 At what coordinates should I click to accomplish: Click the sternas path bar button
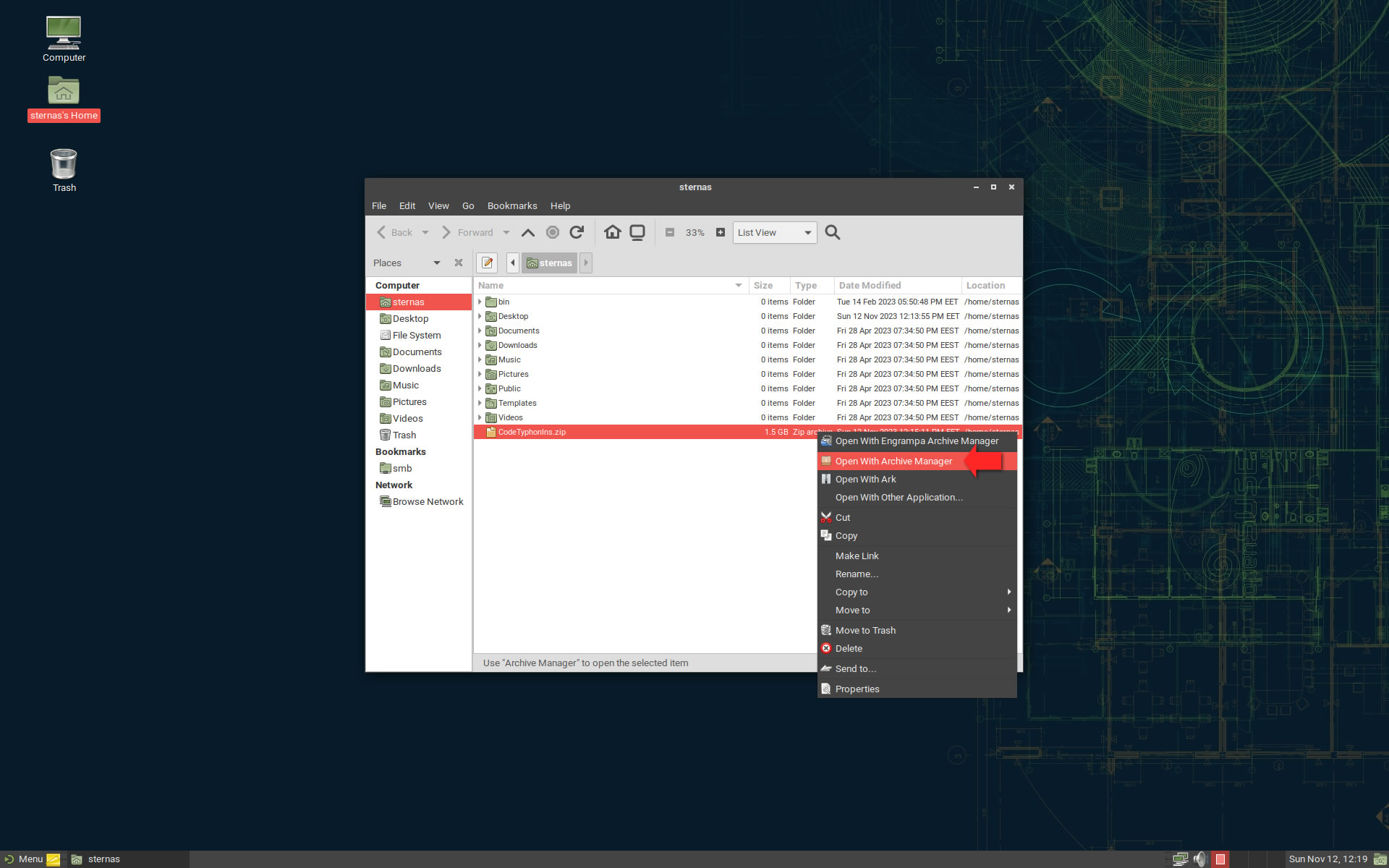[550, 263]
